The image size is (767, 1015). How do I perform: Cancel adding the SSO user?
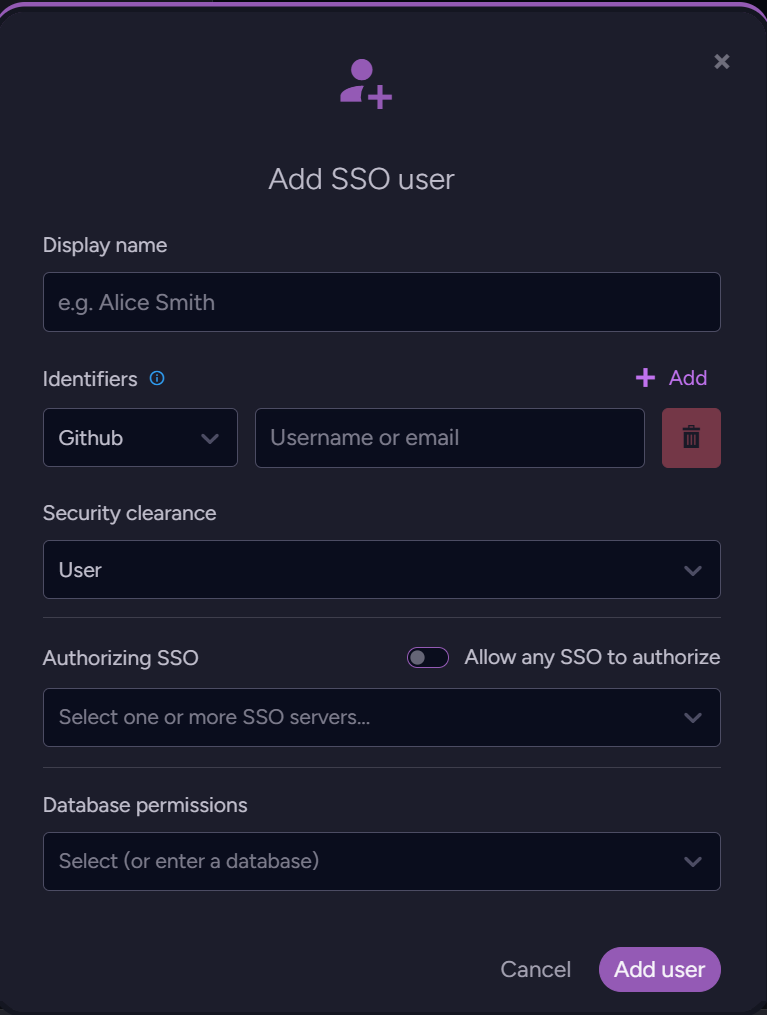pos(535,969)
